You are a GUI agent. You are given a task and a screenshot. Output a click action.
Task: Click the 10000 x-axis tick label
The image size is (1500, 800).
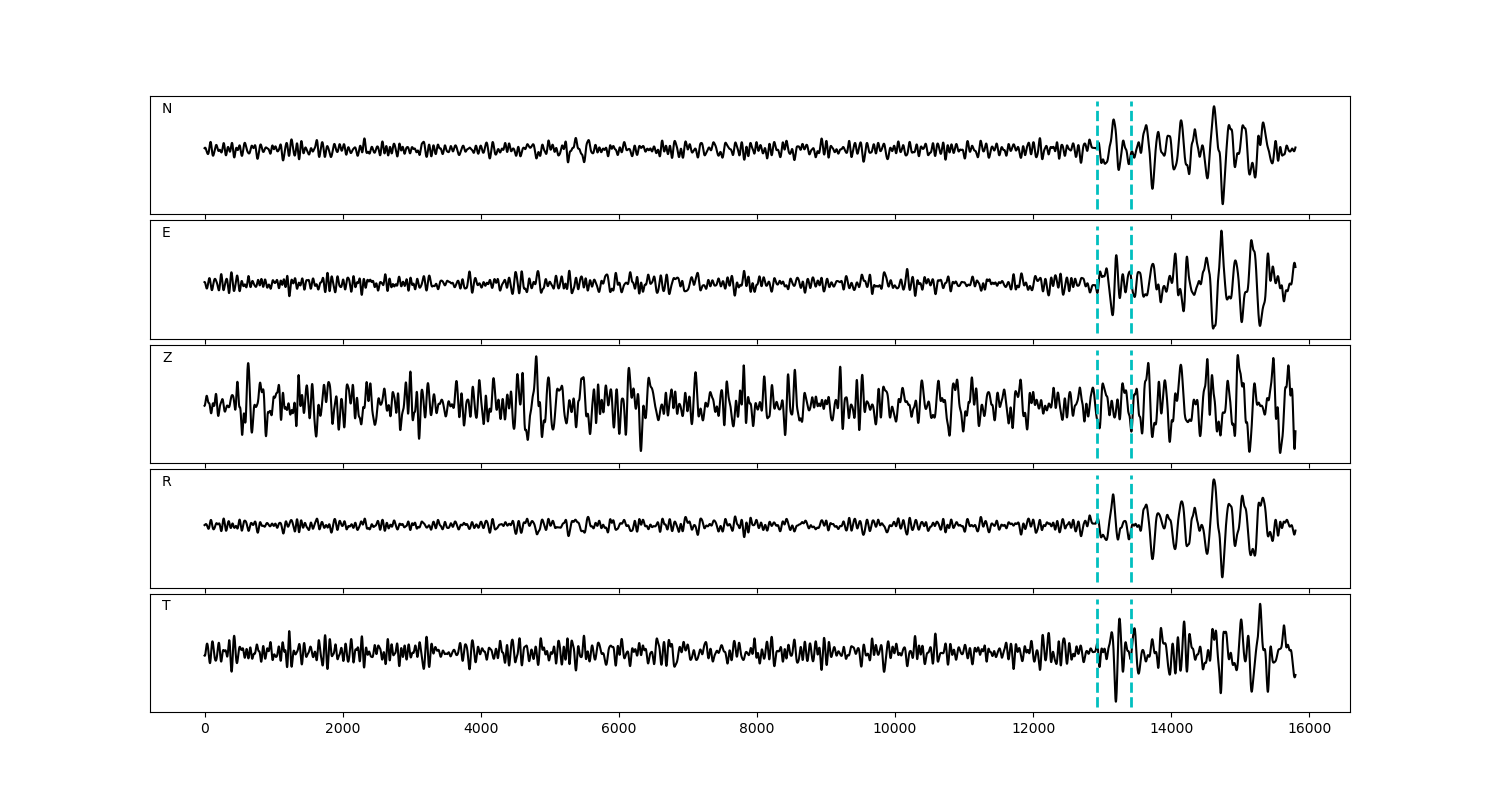pyautogui.click(x=895, y=730)
